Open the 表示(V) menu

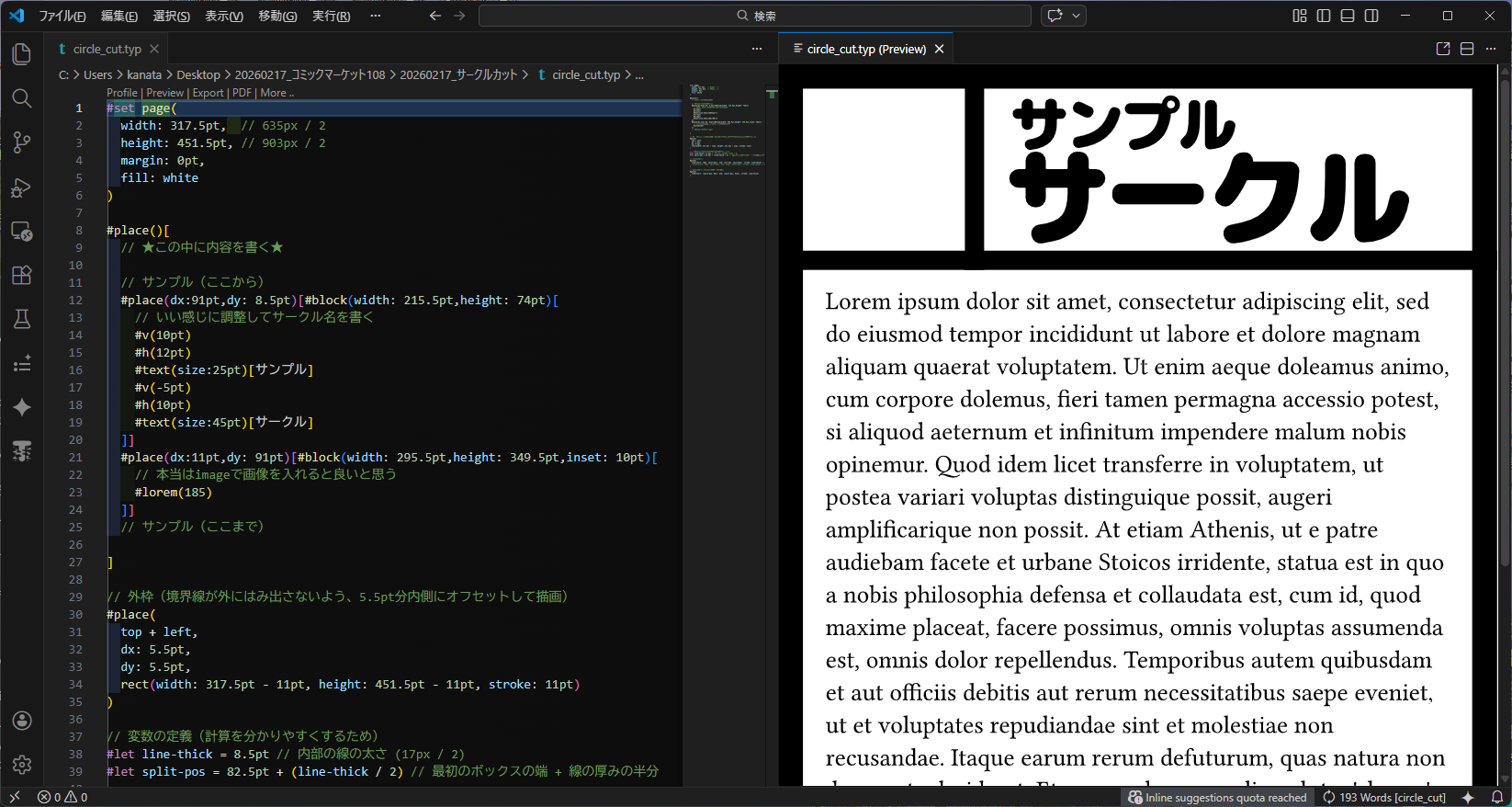[224, 16]
